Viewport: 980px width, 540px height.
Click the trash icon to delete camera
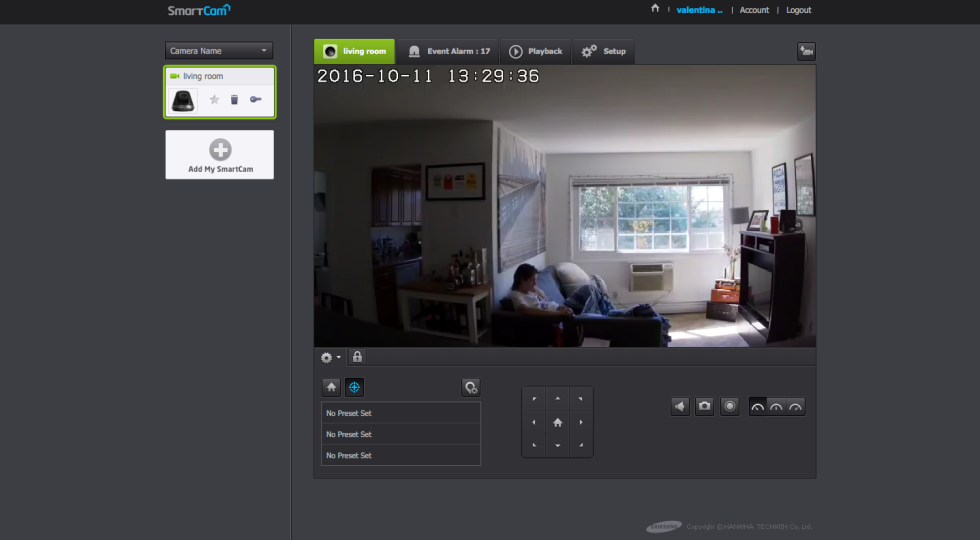point(234,100)
